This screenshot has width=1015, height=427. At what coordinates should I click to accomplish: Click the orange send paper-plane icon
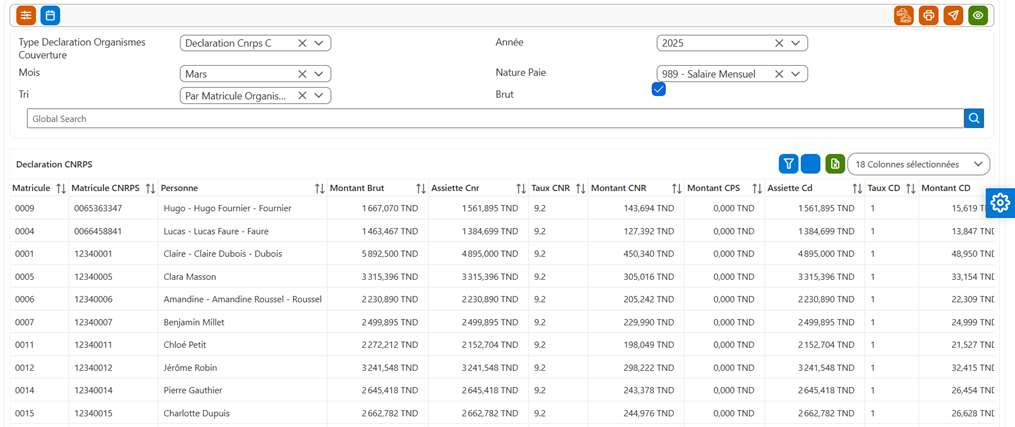(953, 15)
